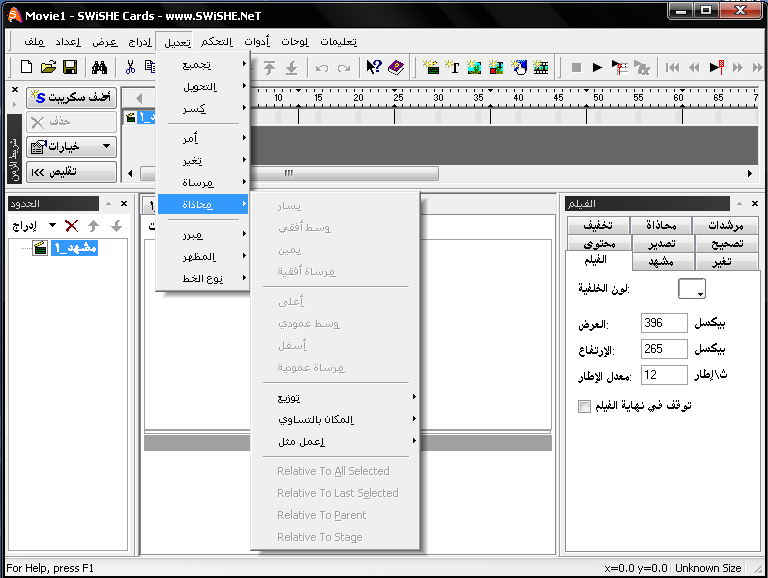Click the Insert Text tool icon
768x578 pixels.
point(453,67)
